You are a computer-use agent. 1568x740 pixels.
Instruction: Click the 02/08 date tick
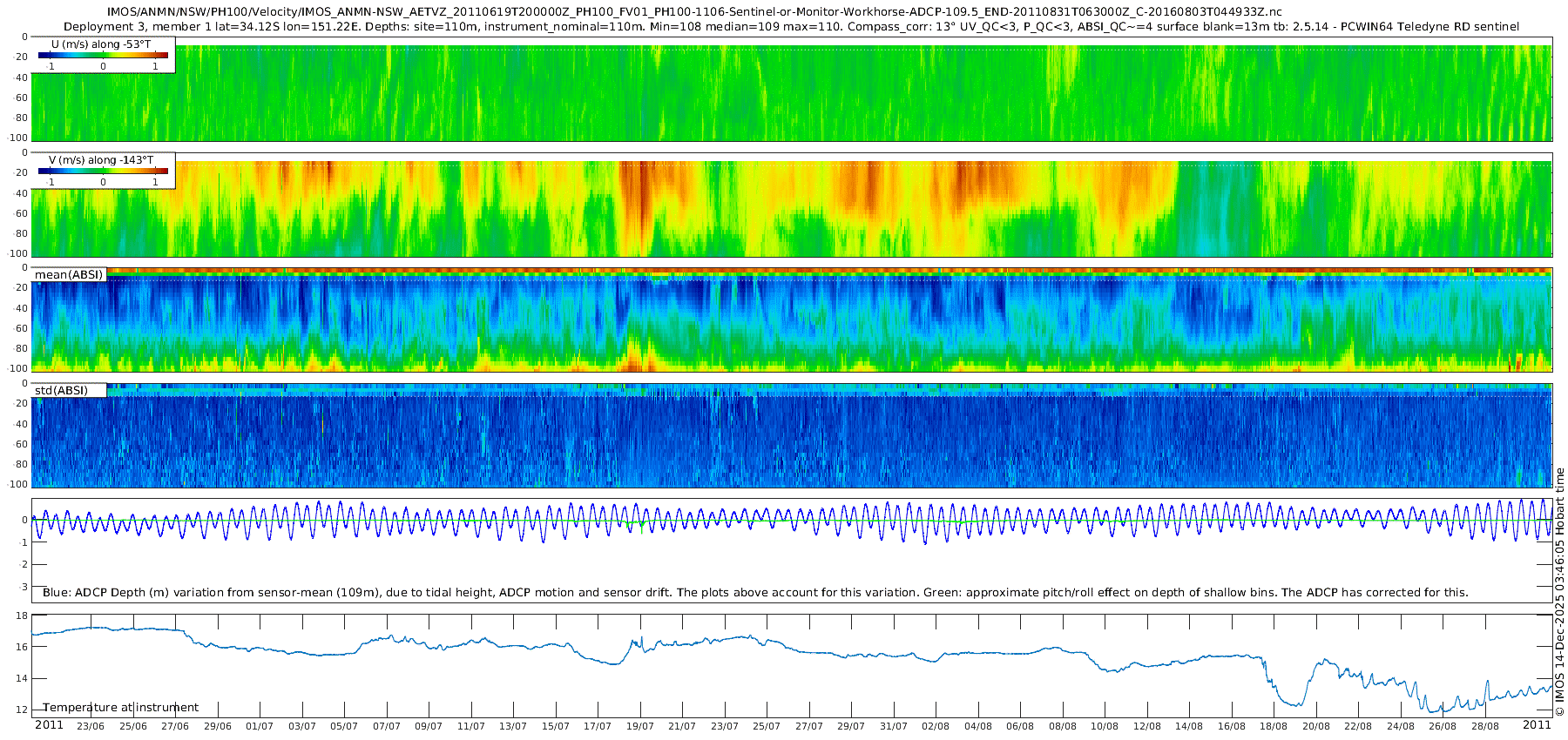[936, 726]
